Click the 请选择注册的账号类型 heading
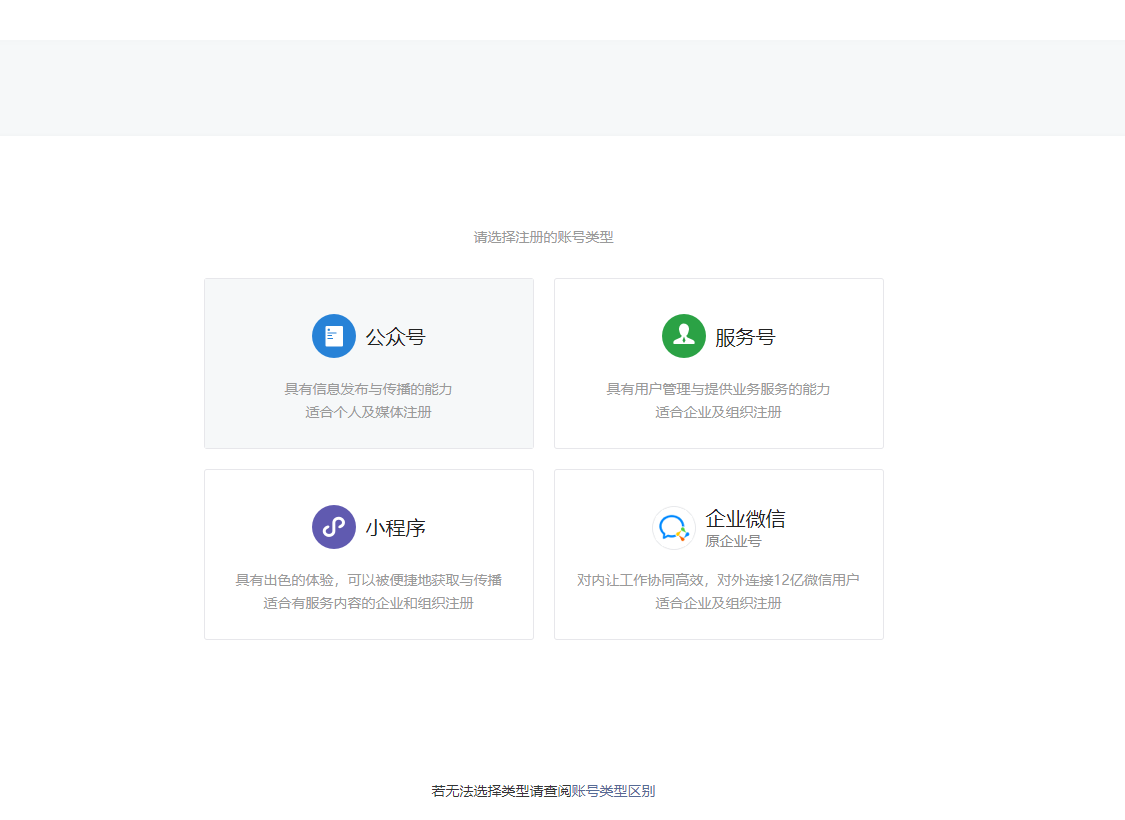Image resolution: width=1125 pixels, height=820 pixels. point(543,237)
